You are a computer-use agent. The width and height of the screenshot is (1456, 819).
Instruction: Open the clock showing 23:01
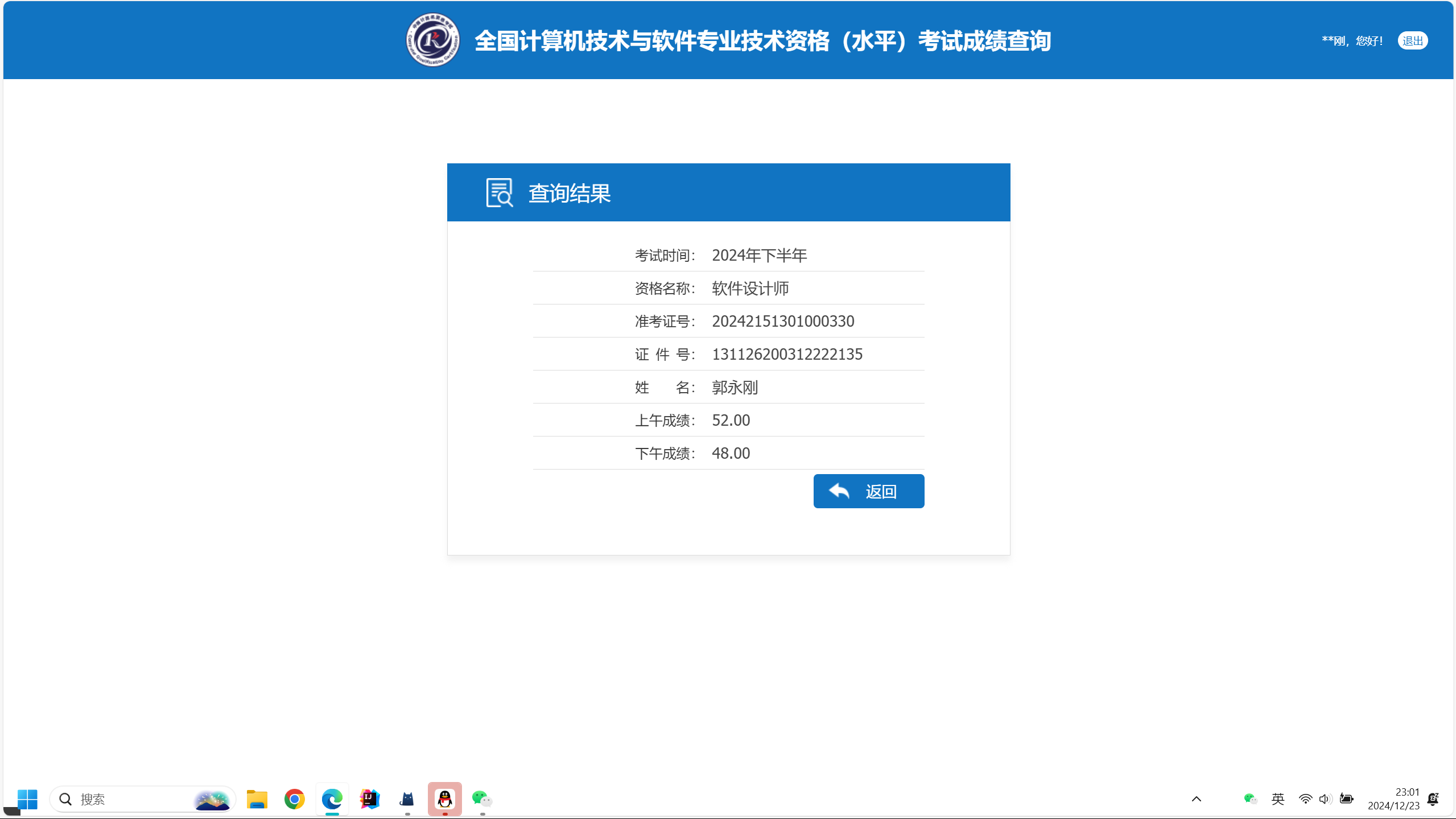click(1393, 799)
